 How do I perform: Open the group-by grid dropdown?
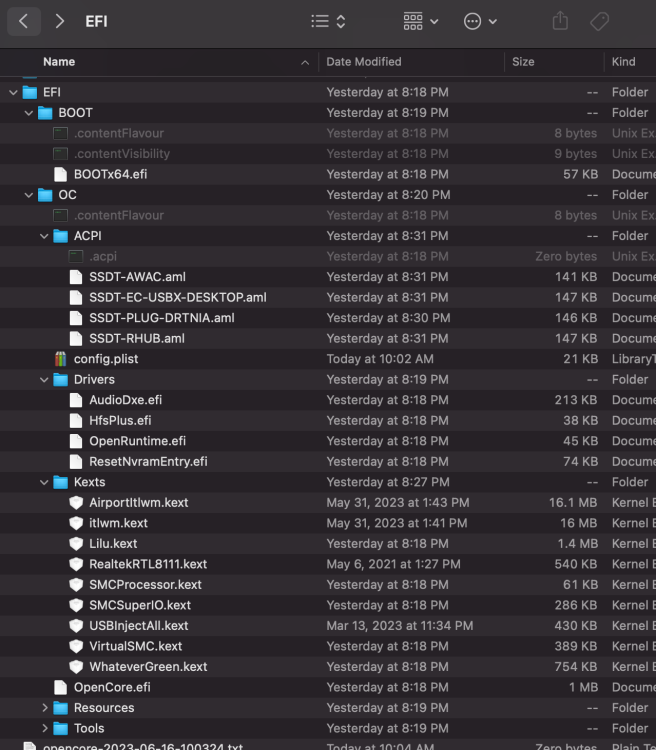tap(421, 21)
